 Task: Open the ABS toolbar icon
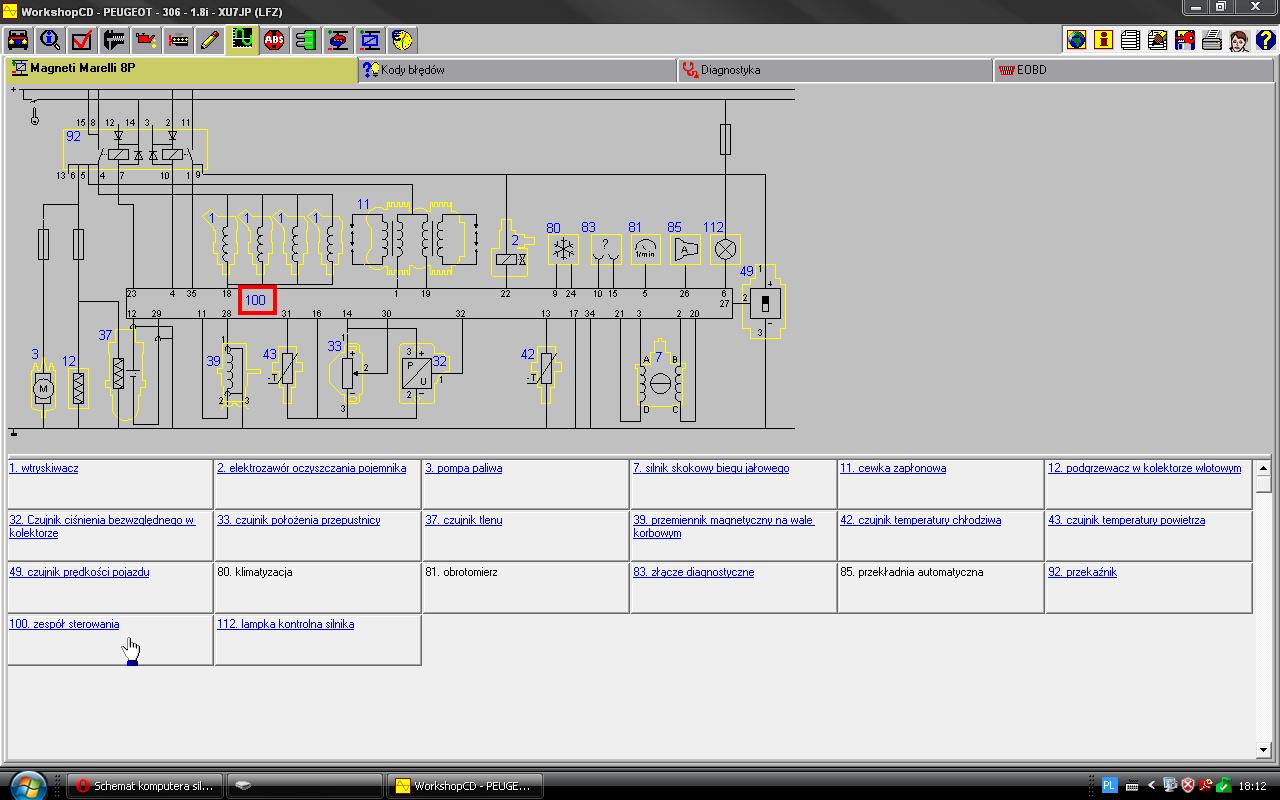point(274,40)
